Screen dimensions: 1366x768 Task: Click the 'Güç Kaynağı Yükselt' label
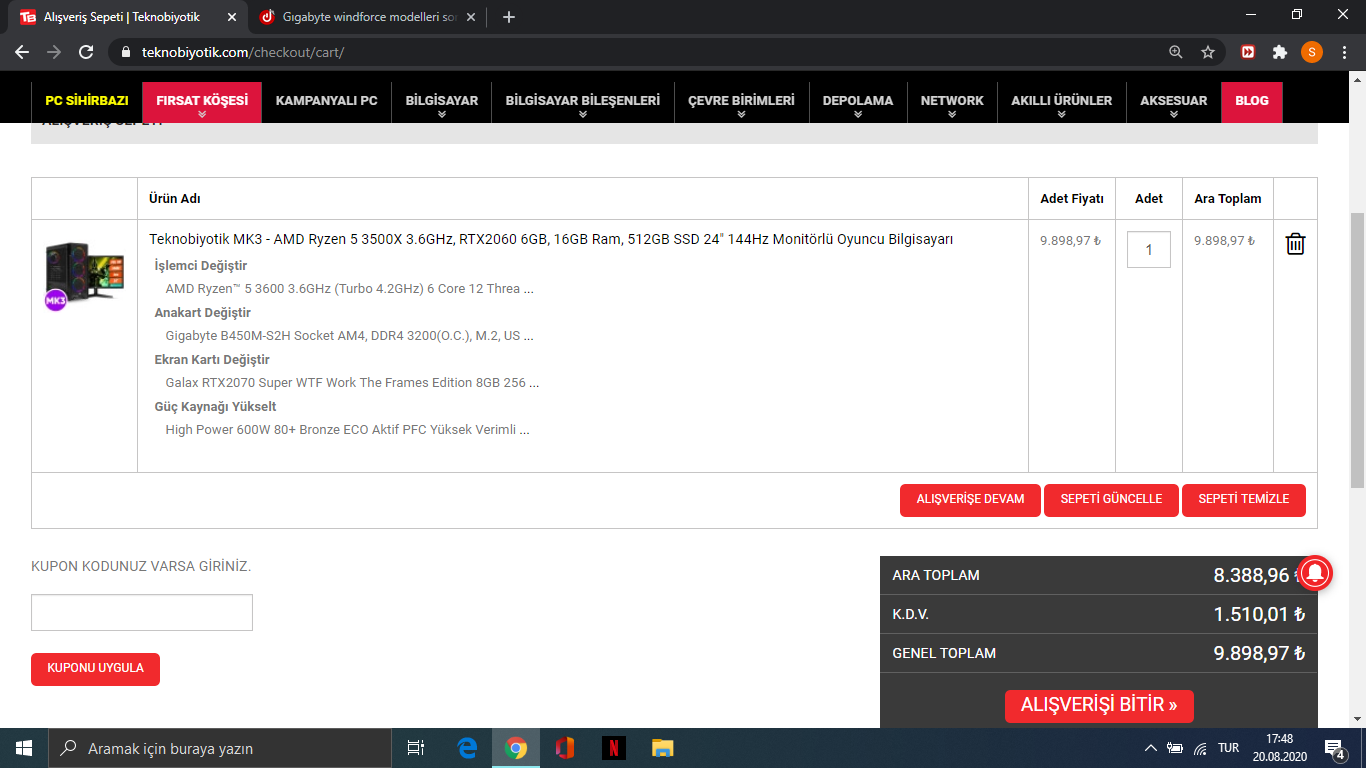[x=216, y=407]
